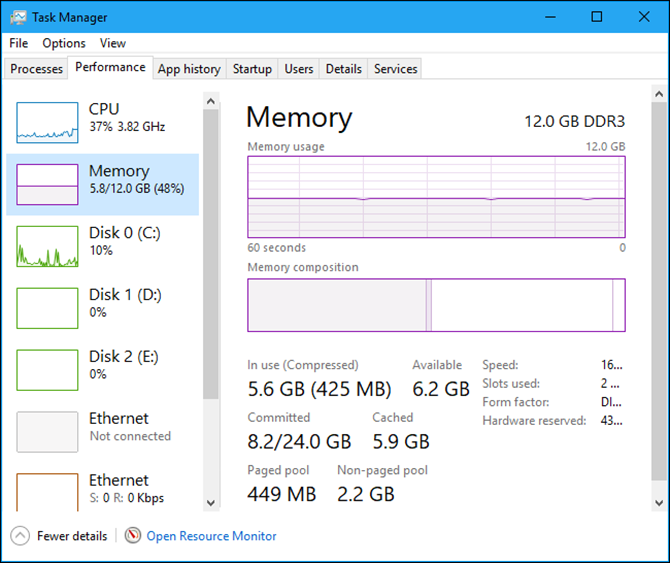Go to the Startup tab
This screenshot has width=670, height=563.
tap(252, 69)
